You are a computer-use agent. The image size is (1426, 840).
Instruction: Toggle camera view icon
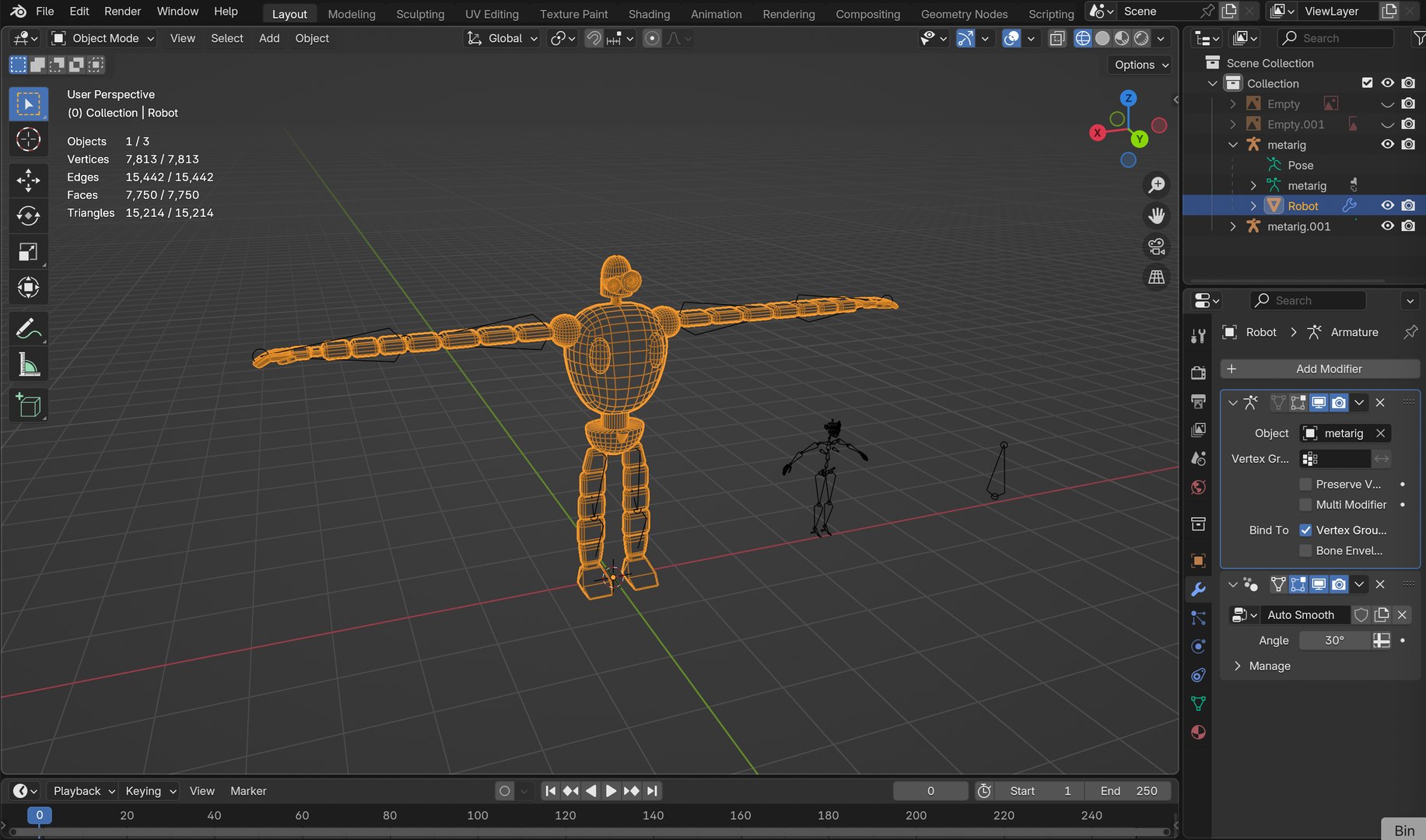[x=1156, y=247]
